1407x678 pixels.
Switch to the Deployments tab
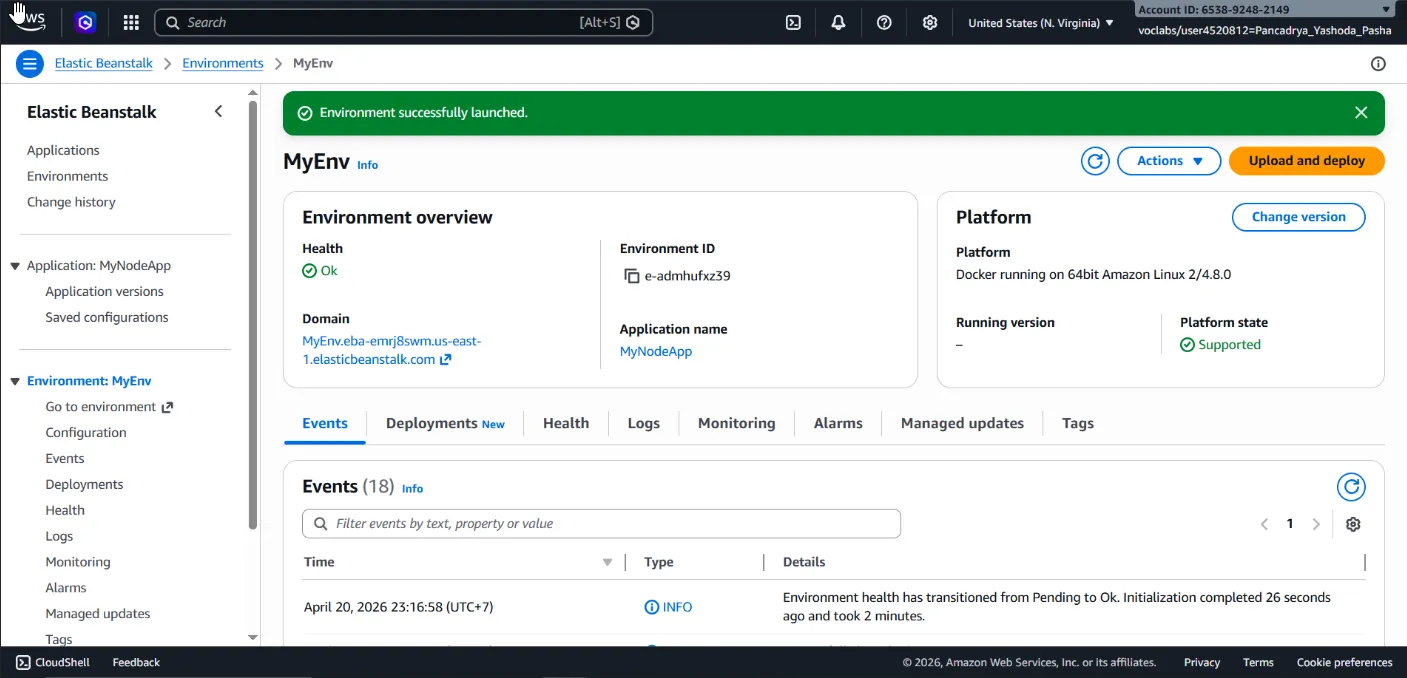coord(445,424)
